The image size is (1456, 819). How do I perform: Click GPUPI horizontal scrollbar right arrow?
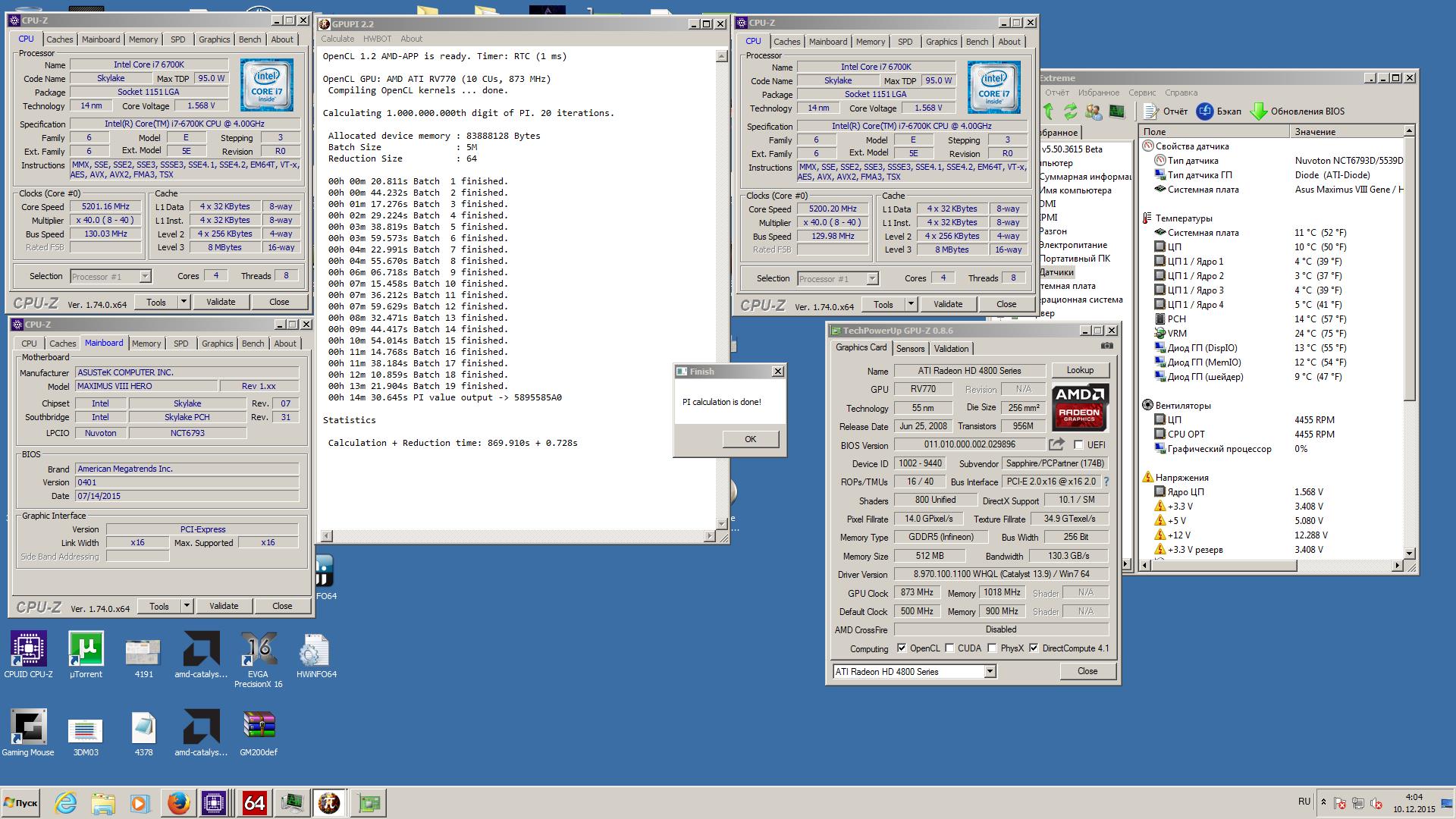tap(710, 536)
